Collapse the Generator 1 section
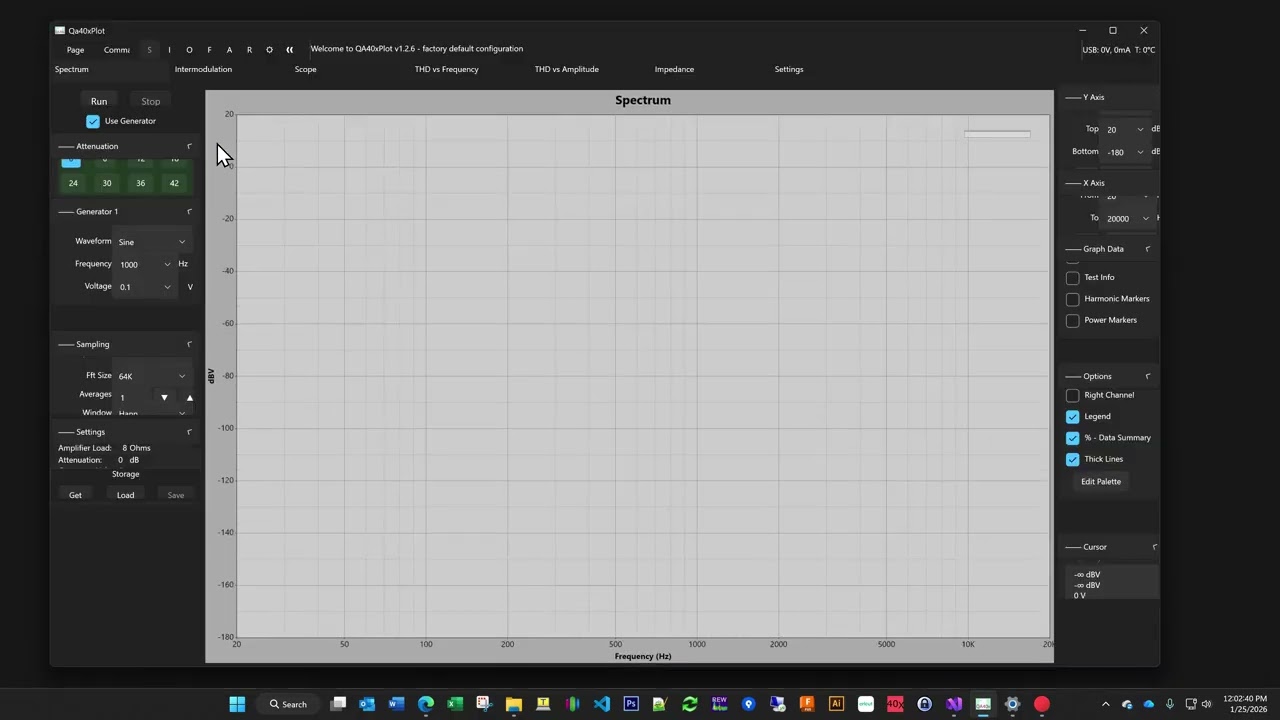The height and width of the screenshot is (720, 1280). 189,211
